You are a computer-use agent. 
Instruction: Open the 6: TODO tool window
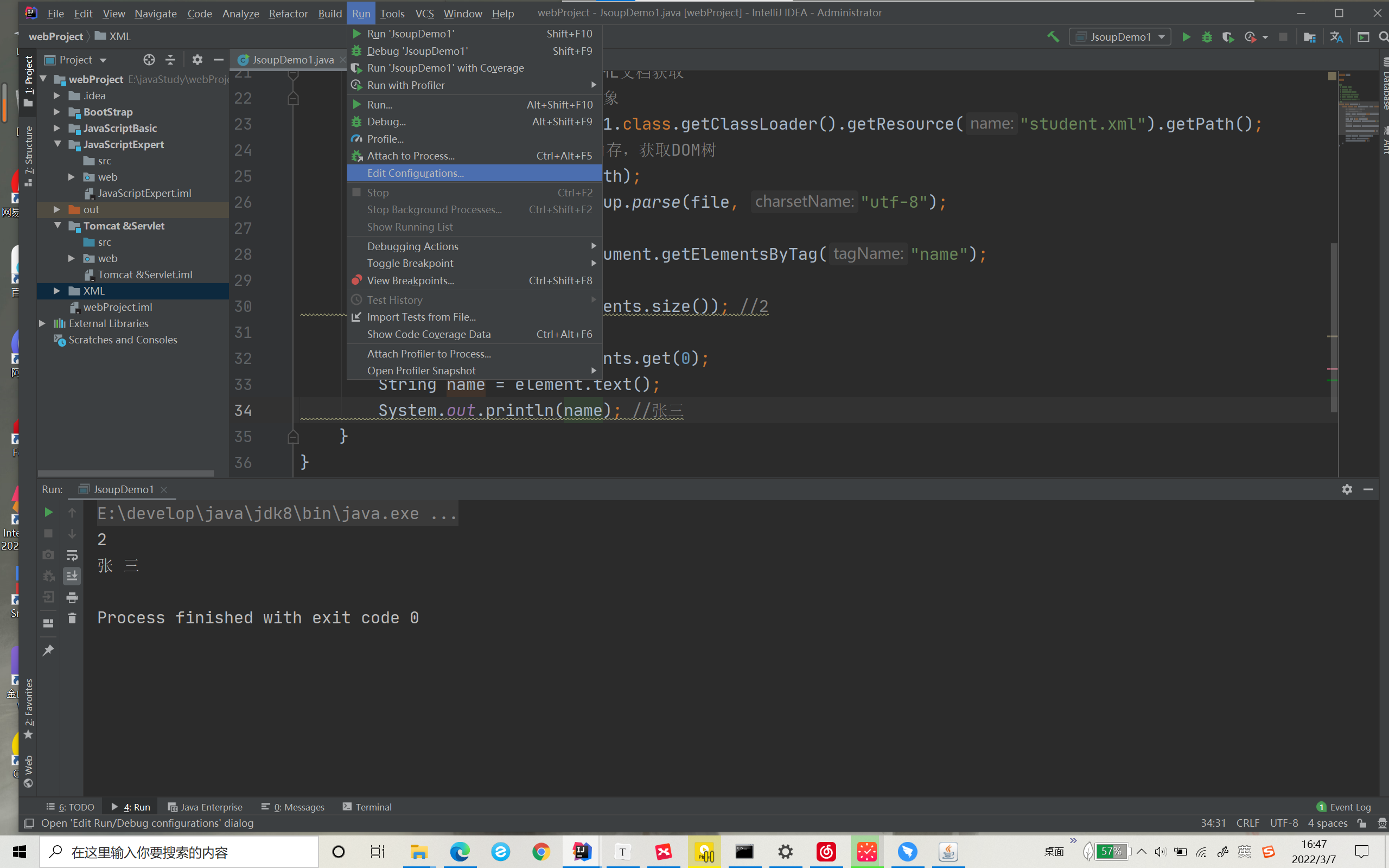point(71,807)
